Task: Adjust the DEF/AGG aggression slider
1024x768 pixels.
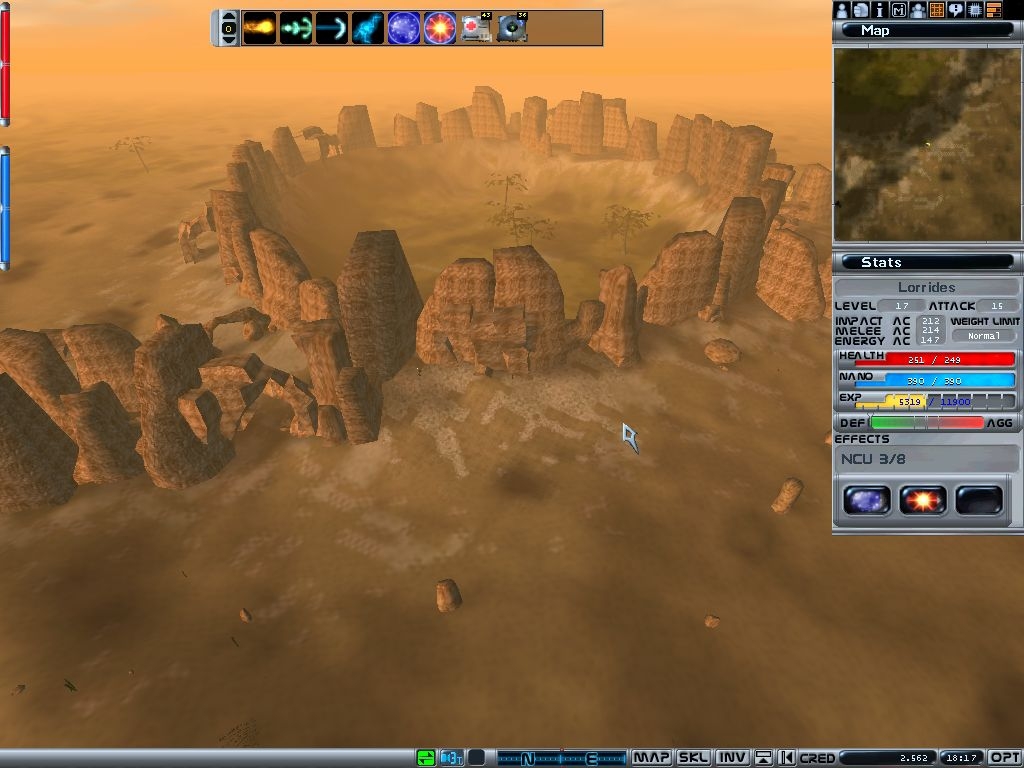Action: pyautogui.click(x=927, y=423)
